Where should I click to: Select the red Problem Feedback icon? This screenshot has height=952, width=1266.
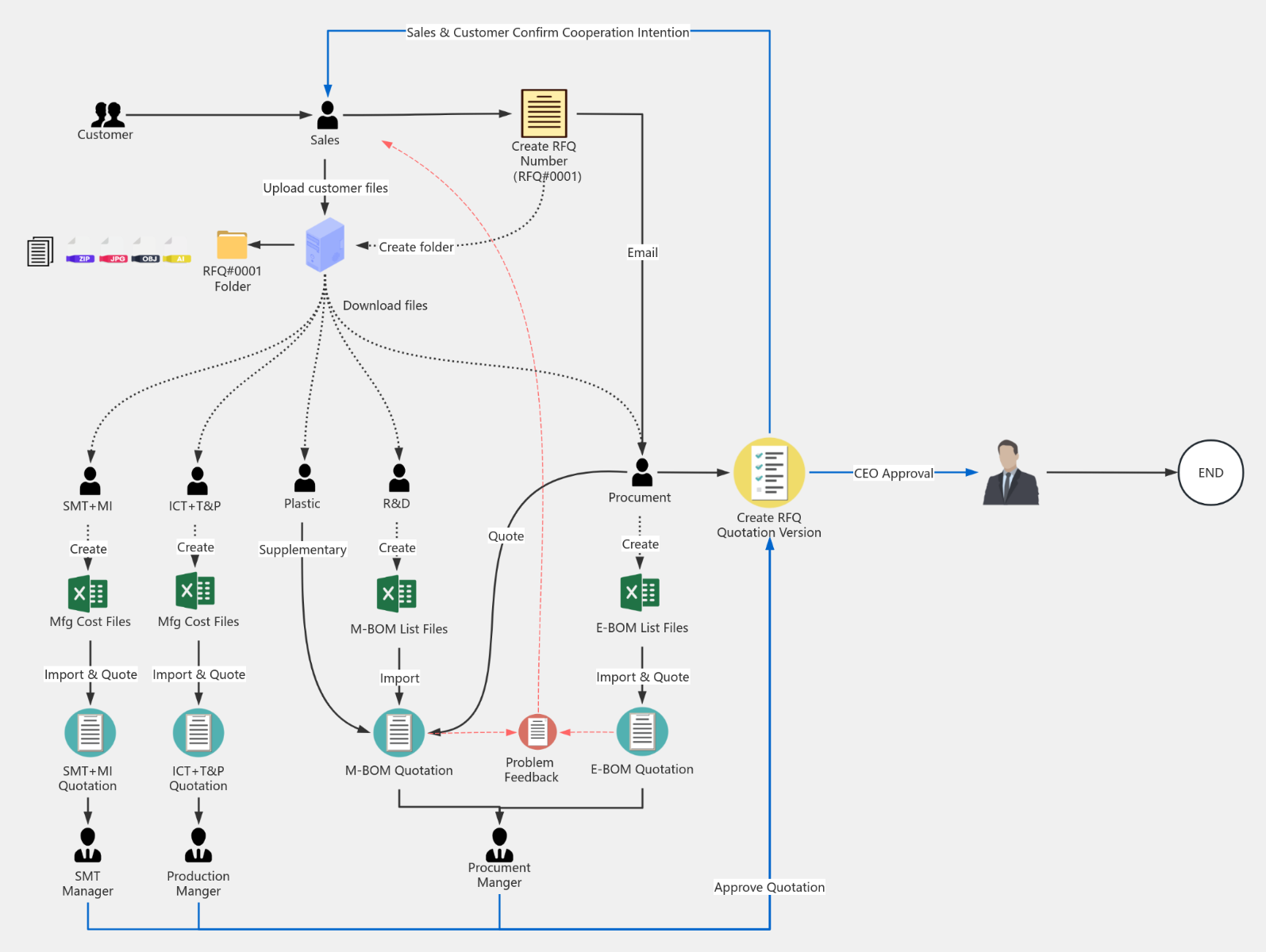(537, 731)
